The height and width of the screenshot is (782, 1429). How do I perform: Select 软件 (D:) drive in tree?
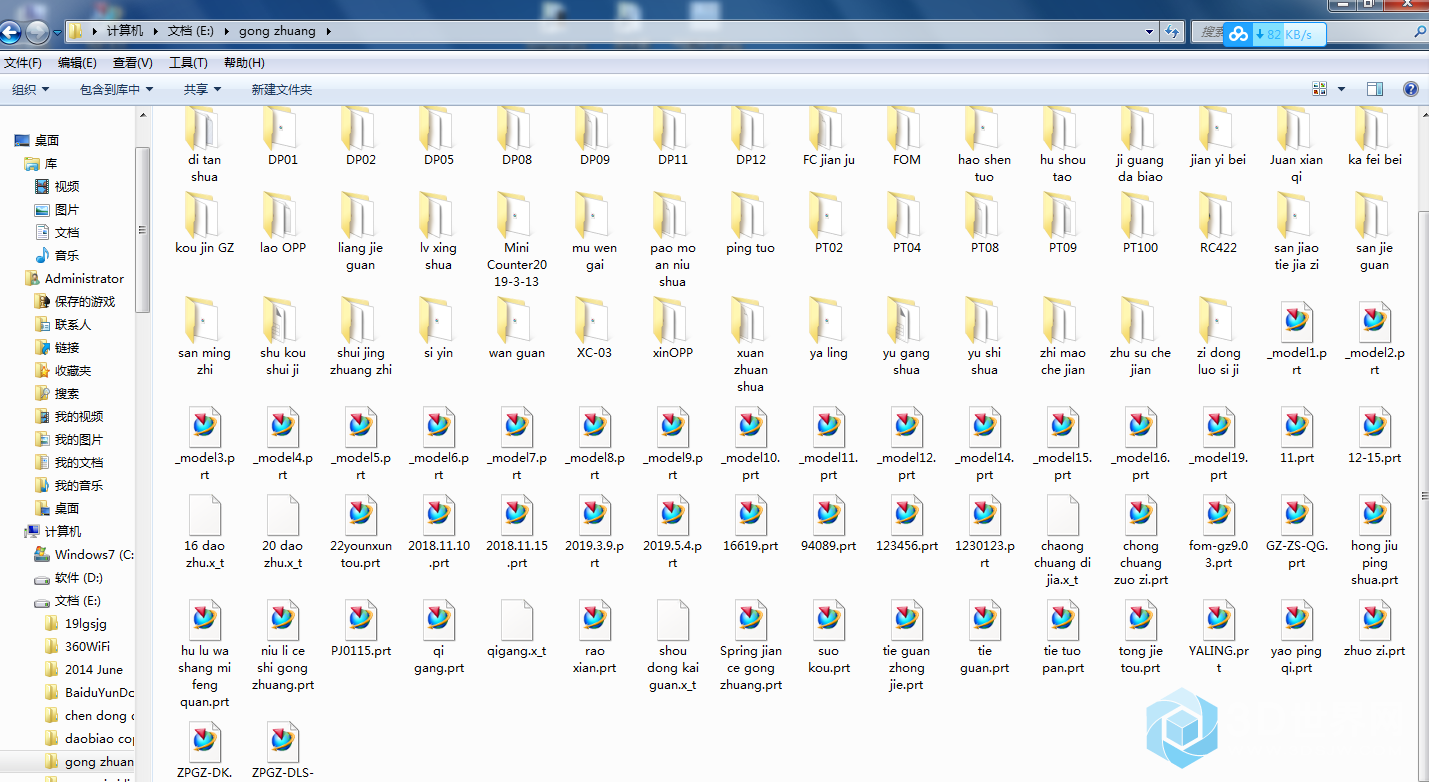[78, 577]
